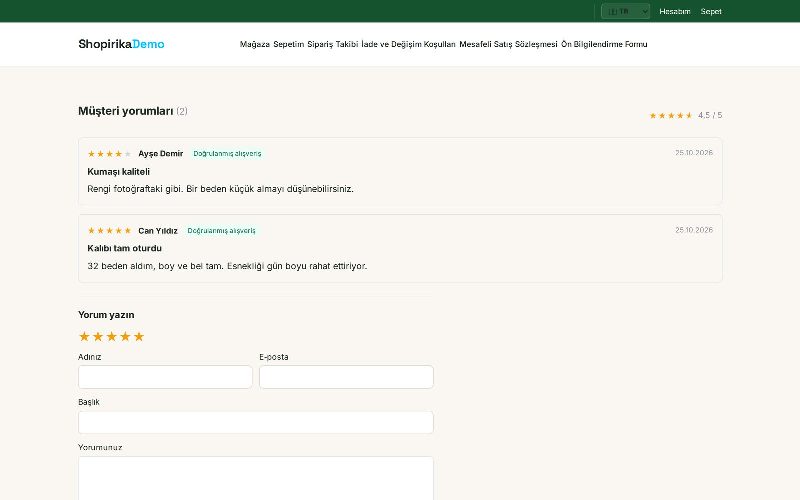Click the review text starting 'Rengi fotoğraftaki gibi'
Screen dimensions: 800x500
(x=220, y=189)
